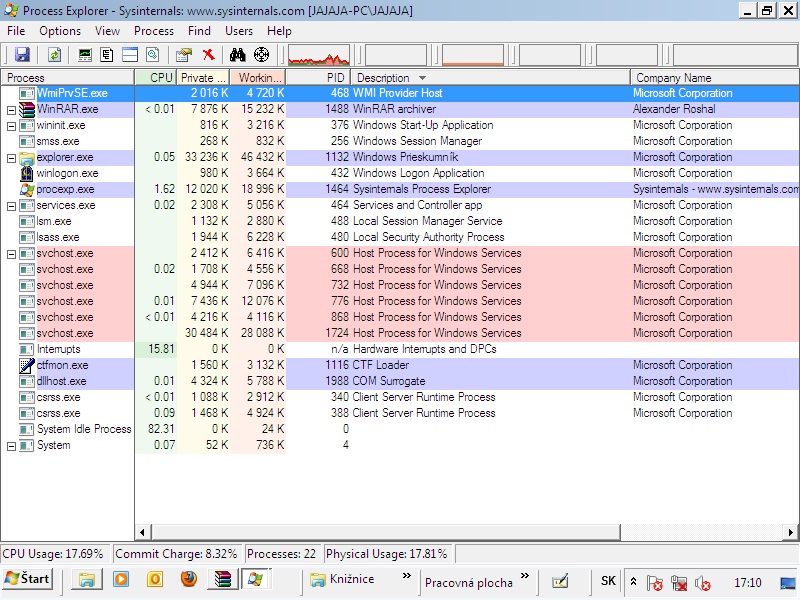Collapse the explorer.exe tree node
This screenshot has width=800, height=600.
point(11,158)
